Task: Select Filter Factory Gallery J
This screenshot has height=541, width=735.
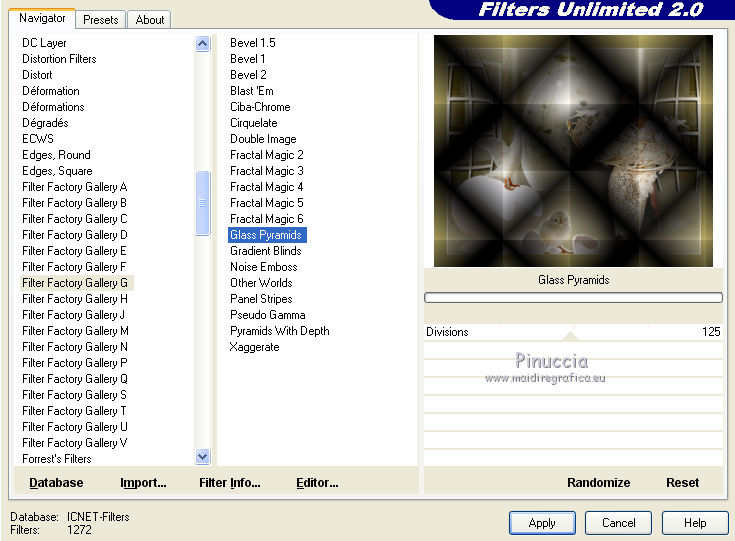Action: click(x=73, y=315)
